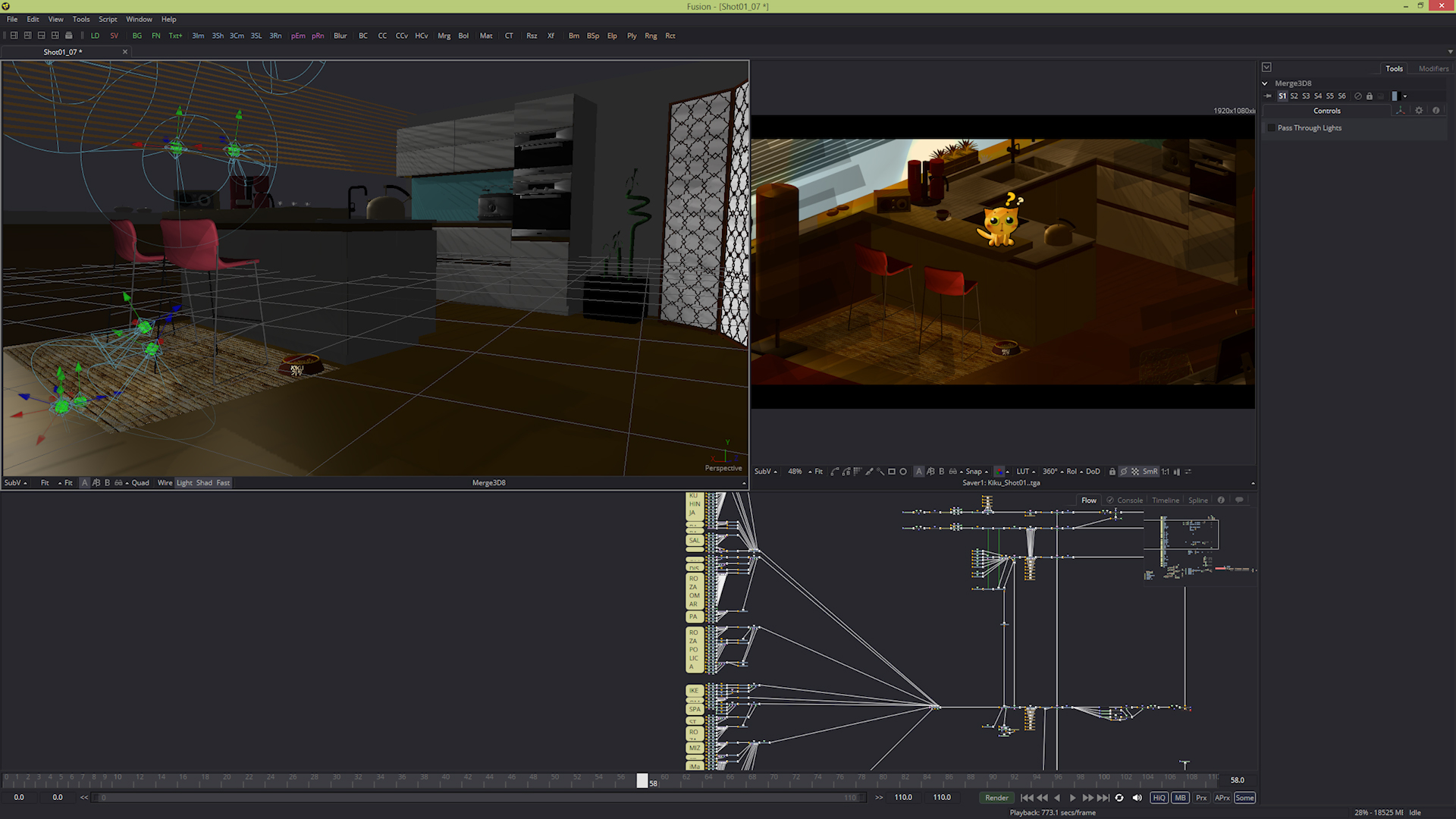Click Some render quality button

(x=1244, y=798)
